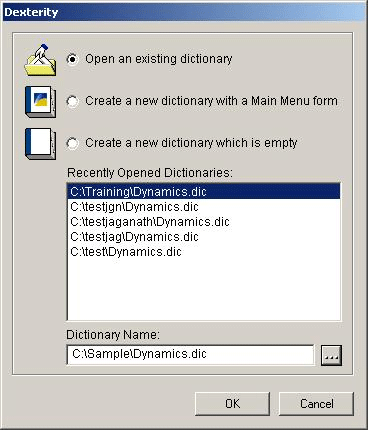This screenshot has width=368, height=430.
Task: Open the browse ellipsis button
Action: pyautogui.click(x=331, y=356)
